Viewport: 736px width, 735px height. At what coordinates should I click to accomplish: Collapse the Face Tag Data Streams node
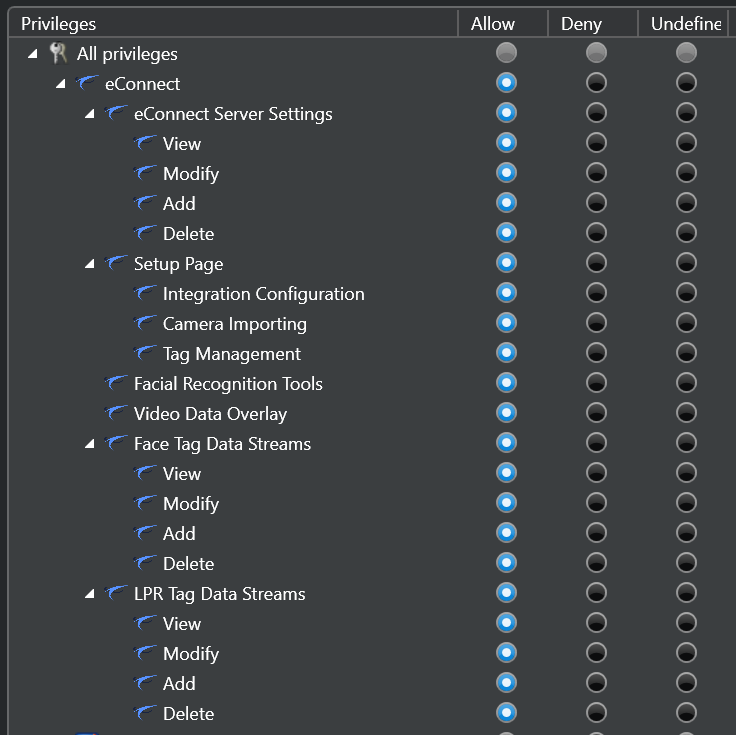click(91, 444)
